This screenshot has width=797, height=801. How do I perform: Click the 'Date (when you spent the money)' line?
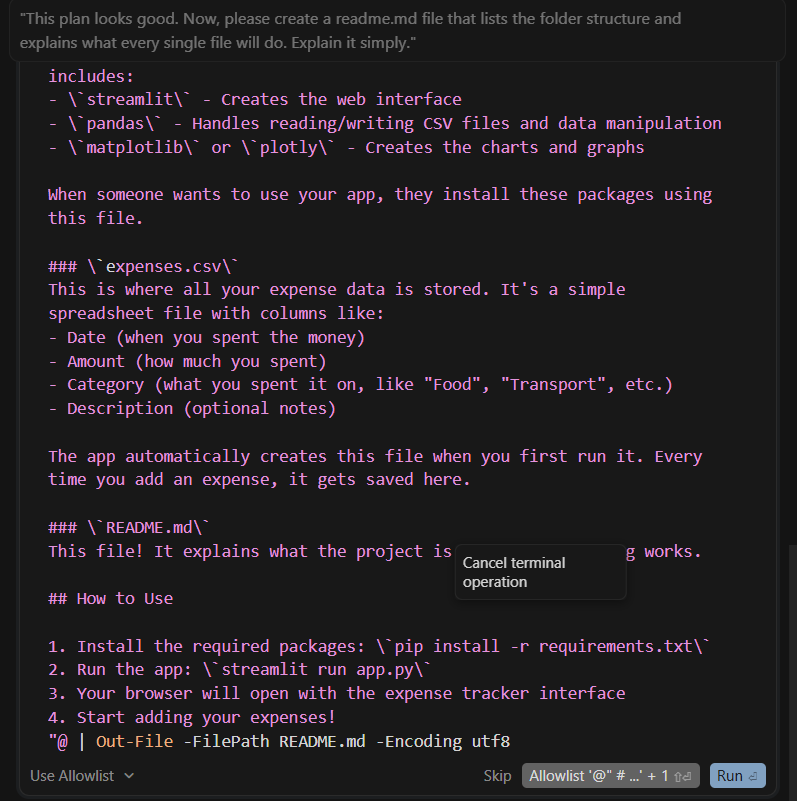206,337
